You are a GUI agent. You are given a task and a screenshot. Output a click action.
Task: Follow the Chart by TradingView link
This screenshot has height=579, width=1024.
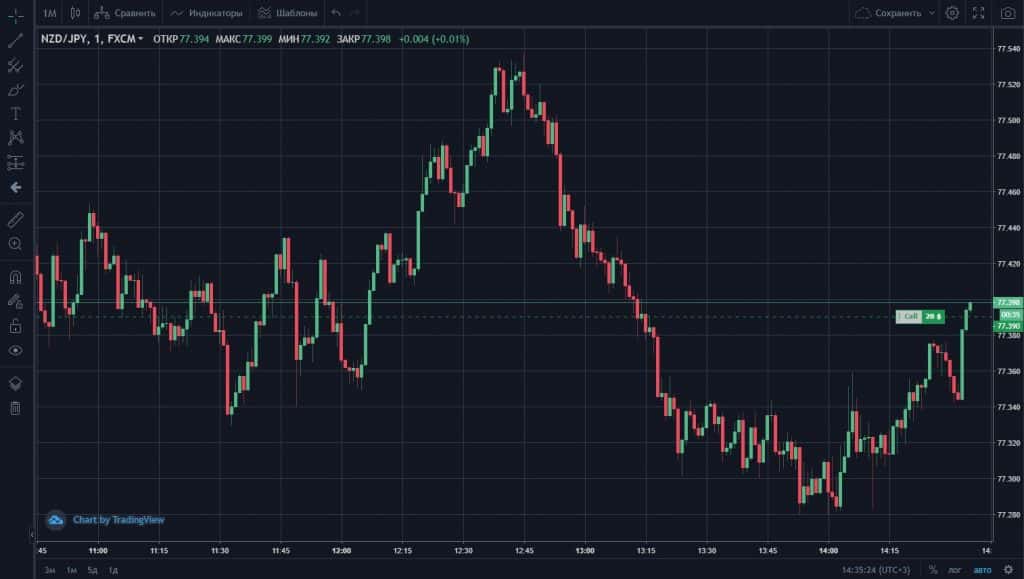pos(118,520)
